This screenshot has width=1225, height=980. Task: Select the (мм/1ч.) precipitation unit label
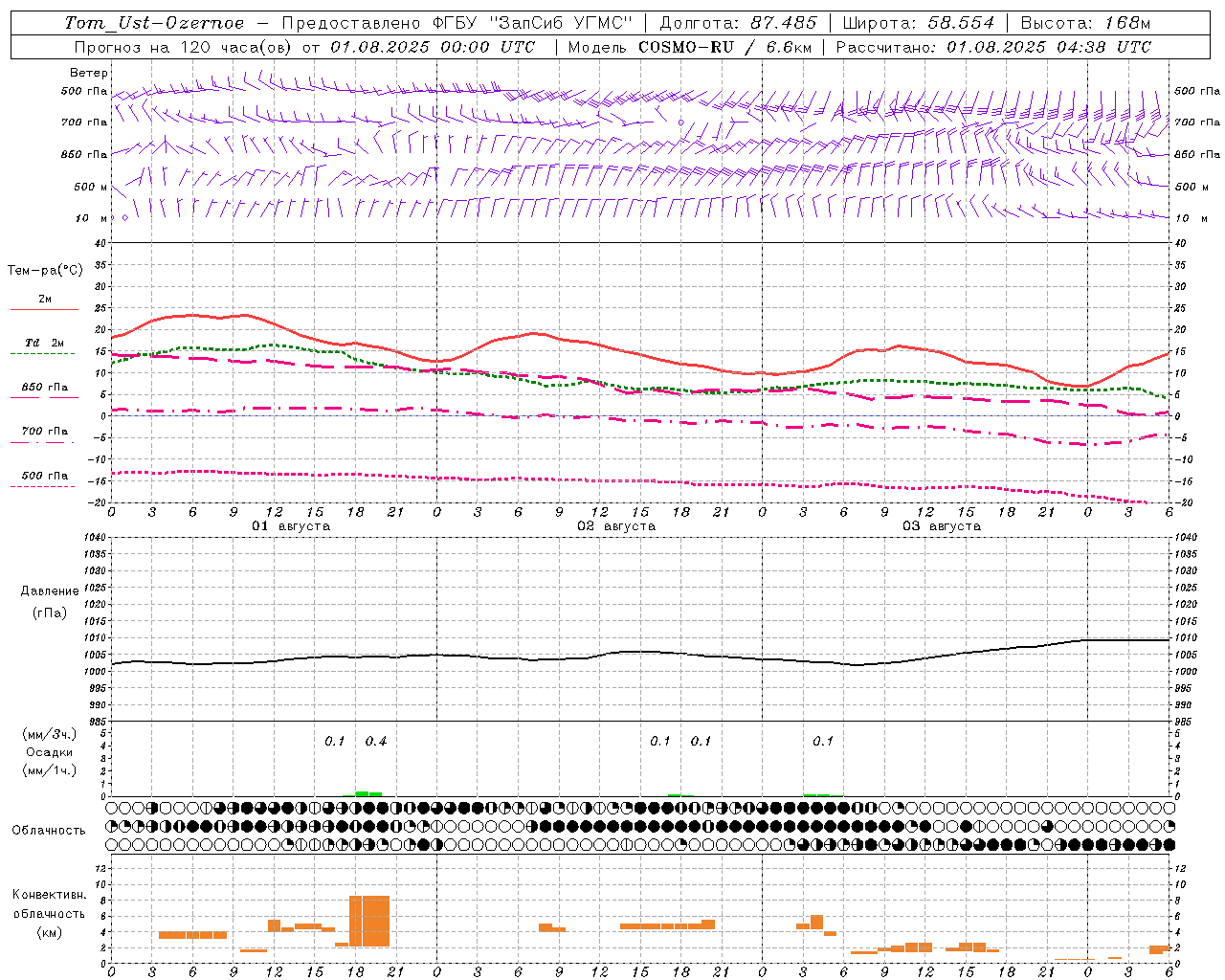pos(50,770)
